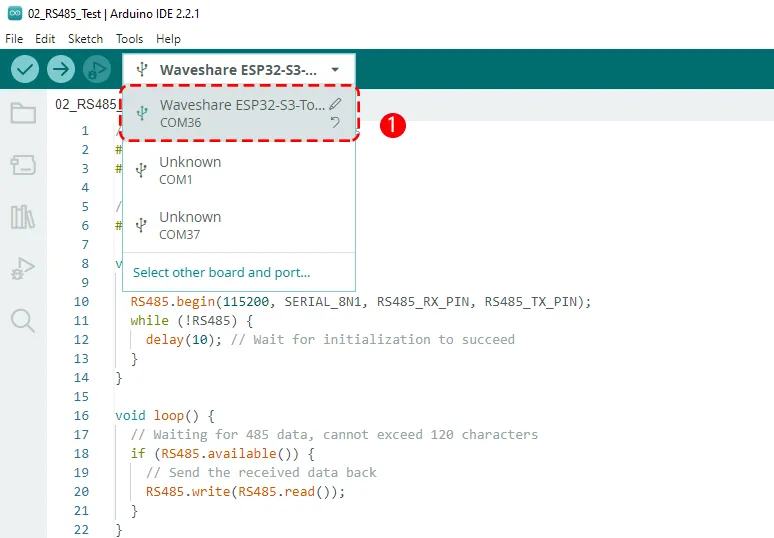Click the Verify checkmark button
The image size is (774, 538).
click(x=25, y=69)
